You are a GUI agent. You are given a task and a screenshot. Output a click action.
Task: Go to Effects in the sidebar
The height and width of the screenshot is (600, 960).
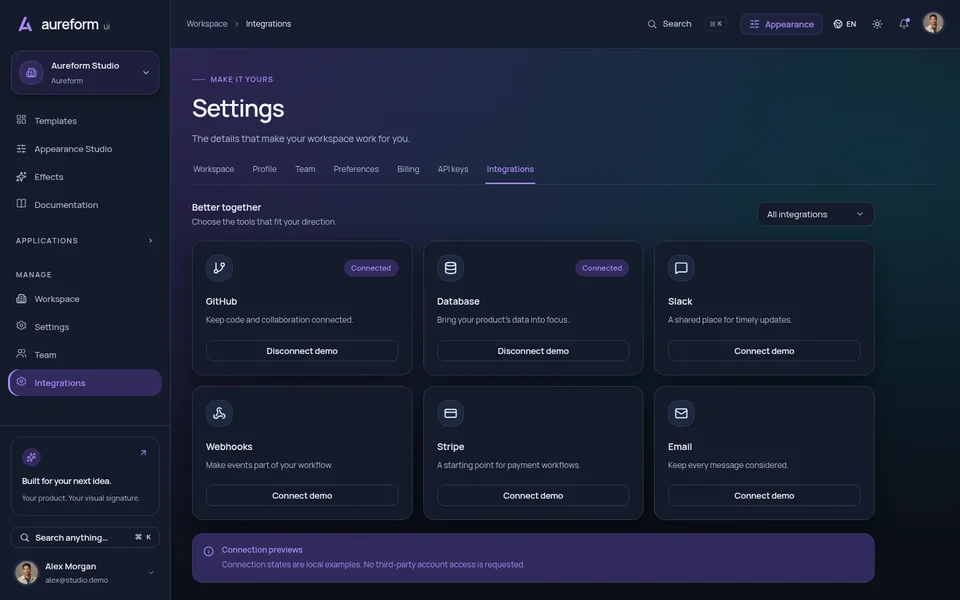(85, 177)
